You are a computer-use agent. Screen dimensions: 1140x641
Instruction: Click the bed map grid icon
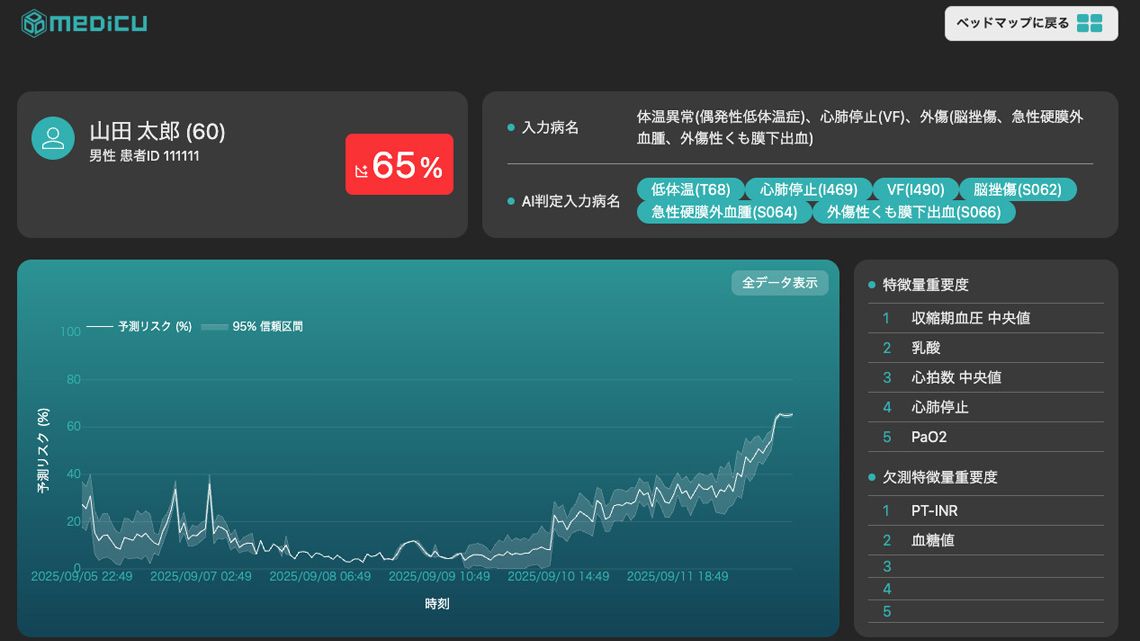tap(1089, 23)
